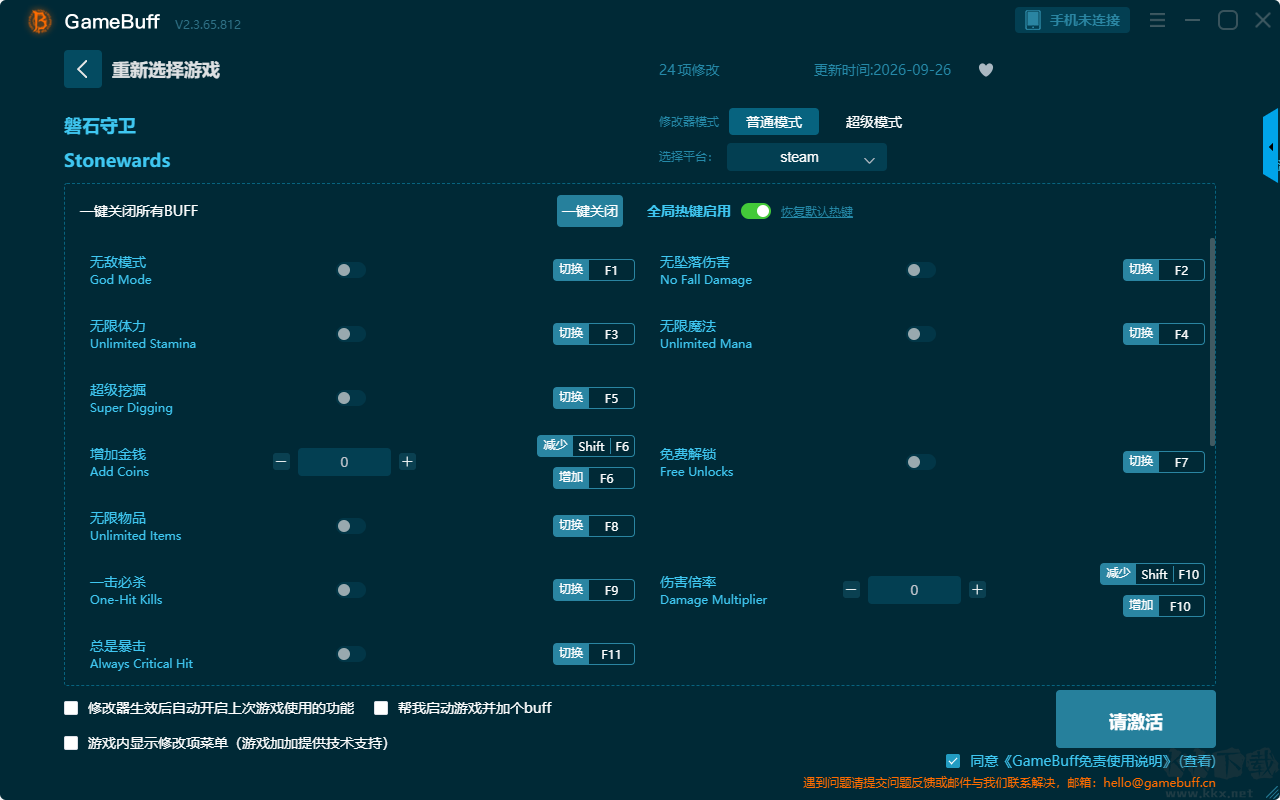This screenshot has width=1280, height=800.
Task: Click 恢复默认热键 link
Action: click(x=817, y=212)
